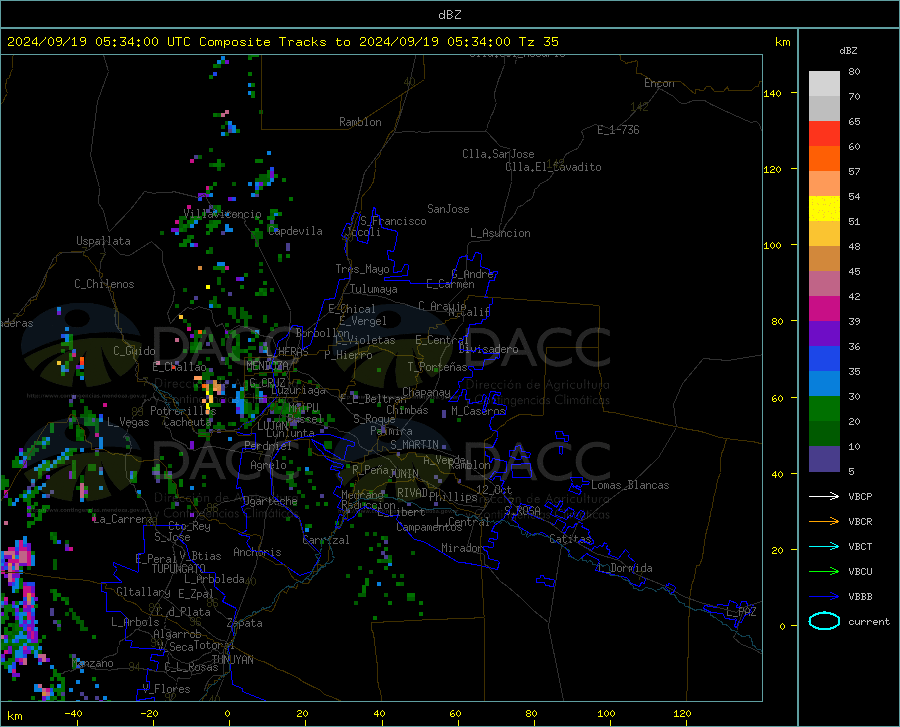900x727 pixels.
Task: Click the Perdriel label
Action: [x=267, y=446]
